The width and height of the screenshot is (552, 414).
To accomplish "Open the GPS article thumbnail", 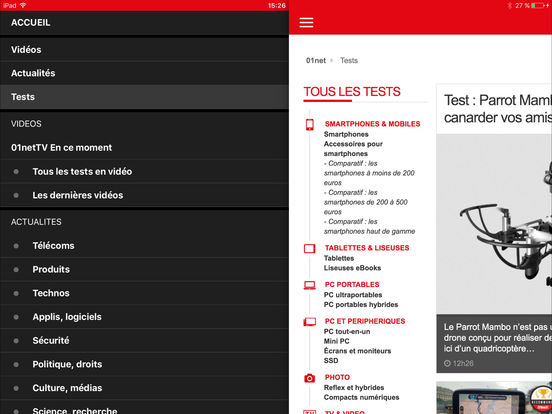I will tap(494, 398).
